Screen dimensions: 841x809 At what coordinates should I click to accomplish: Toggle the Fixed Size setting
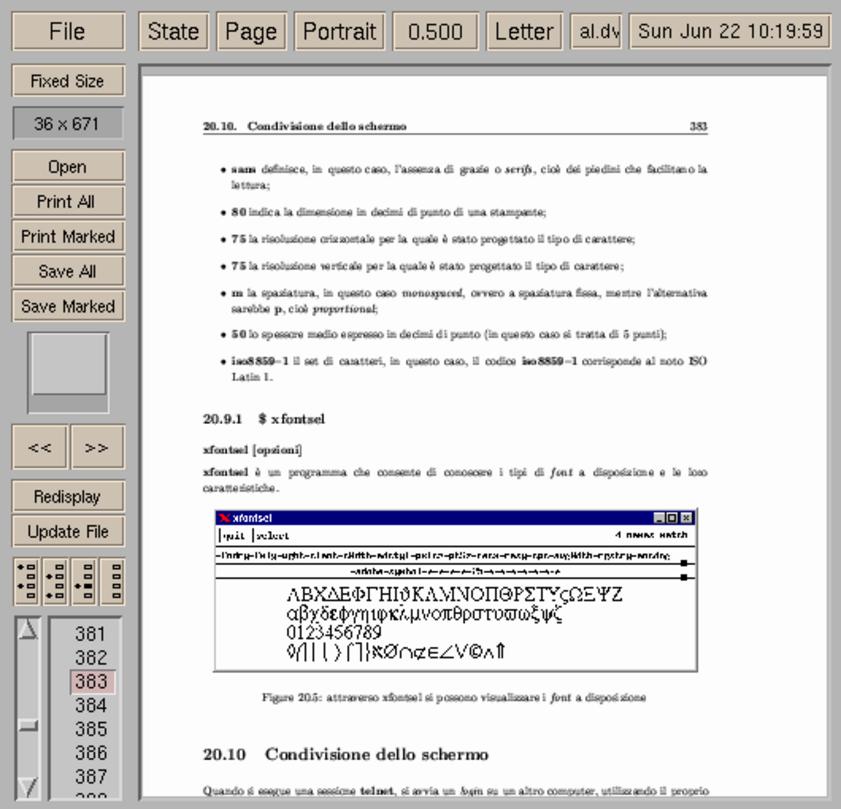pyautogui.click(x=68, y=81)
